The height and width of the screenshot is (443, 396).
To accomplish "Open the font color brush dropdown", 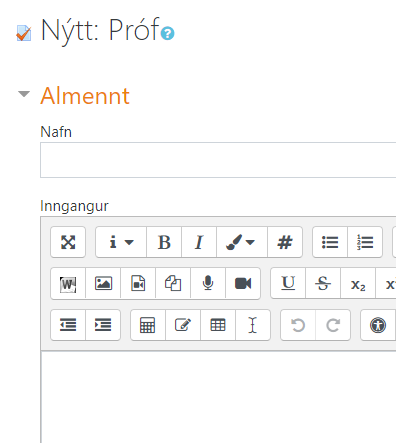I will (x=242, y=242).
